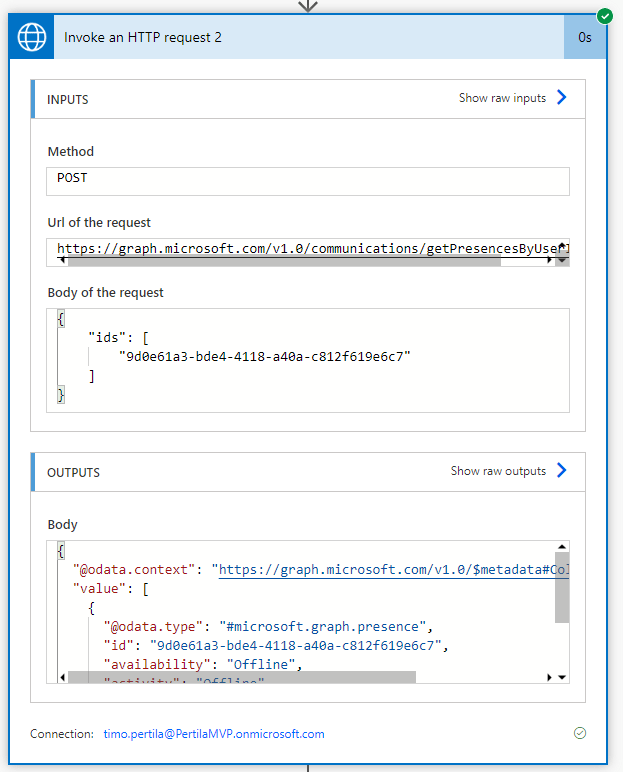Click the 0s duration badge
Viewport: 623px width, 772px height.
[x=585, y=38]
